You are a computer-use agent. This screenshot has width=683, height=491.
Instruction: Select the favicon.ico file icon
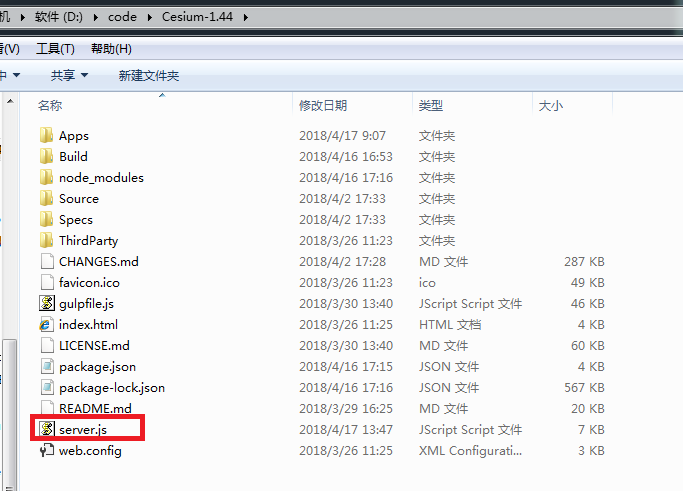click(47, 282)
